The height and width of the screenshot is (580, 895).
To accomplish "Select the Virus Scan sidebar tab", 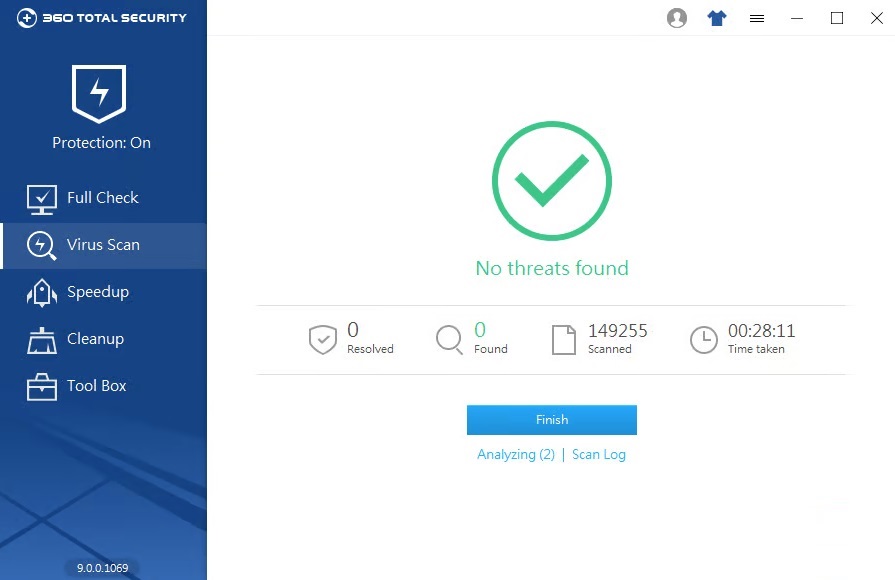I will coord(103,245).
